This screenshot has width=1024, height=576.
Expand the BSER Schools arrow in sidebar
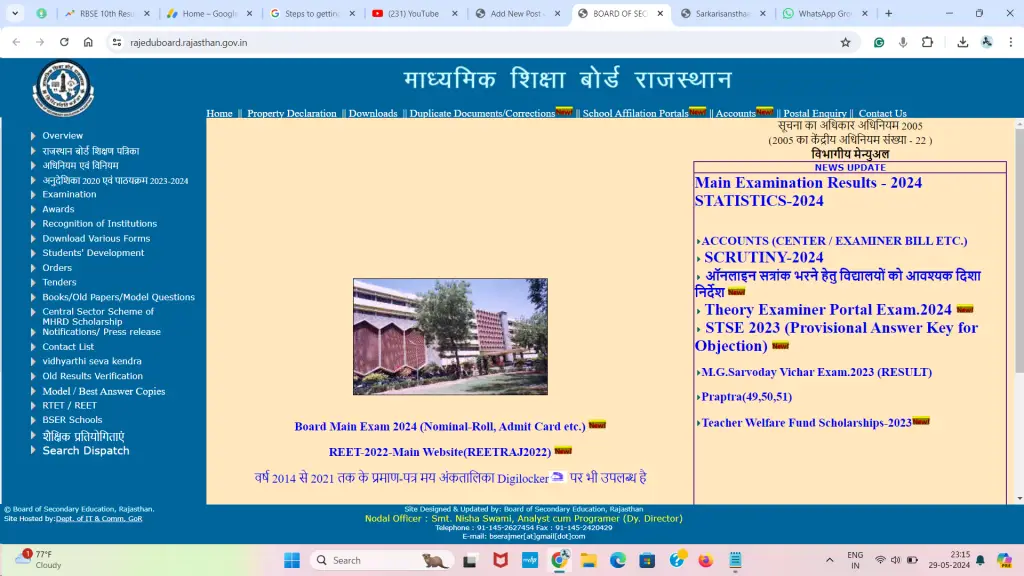(33, 420)
